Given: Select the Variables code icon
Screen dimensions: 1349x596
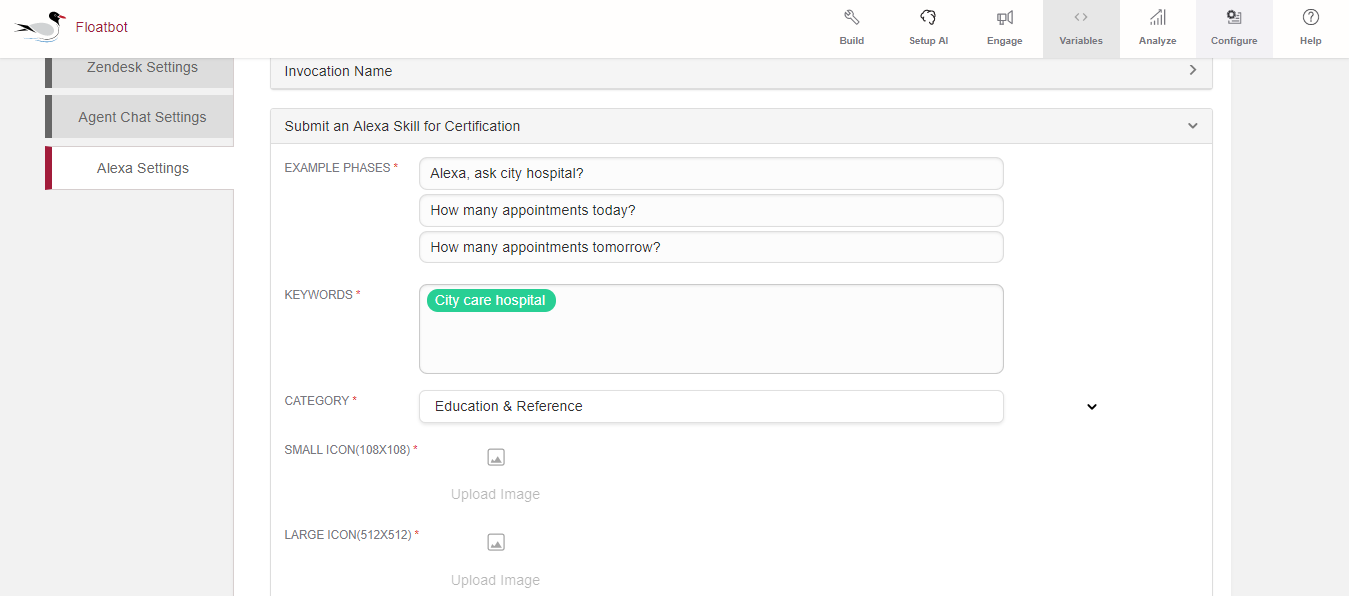Looking at the screenshot, I should (x=1080, y=18).
